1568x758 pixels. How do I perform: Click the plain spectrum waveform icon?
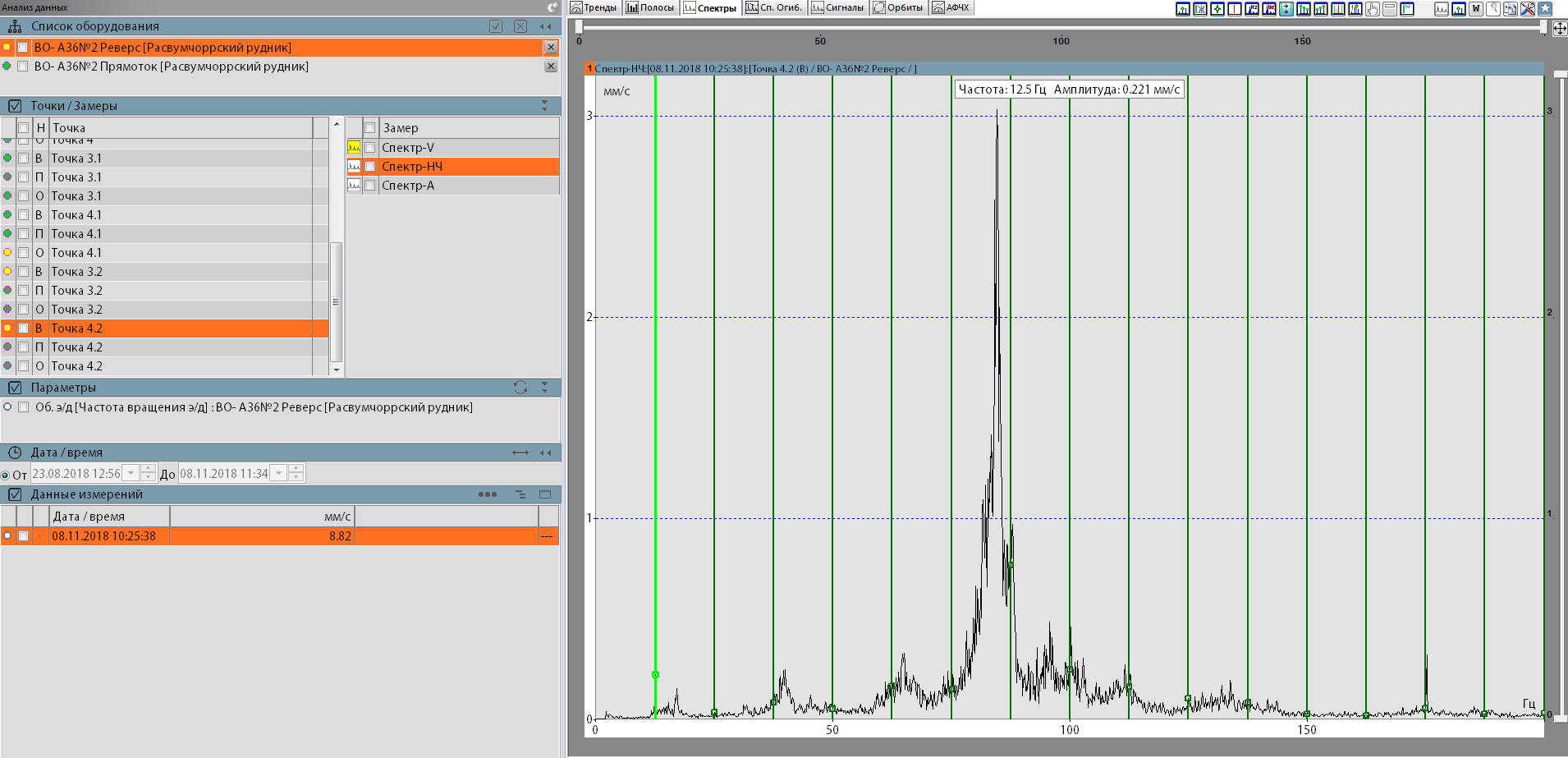[x=1442, y=9]
